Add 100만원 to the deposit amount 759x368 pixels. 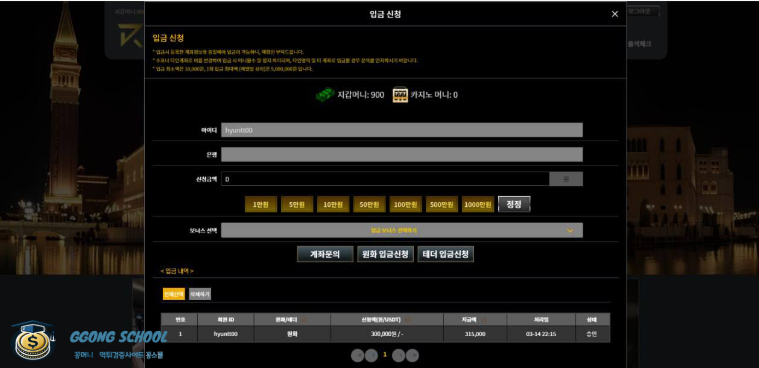tap(406, 204)
